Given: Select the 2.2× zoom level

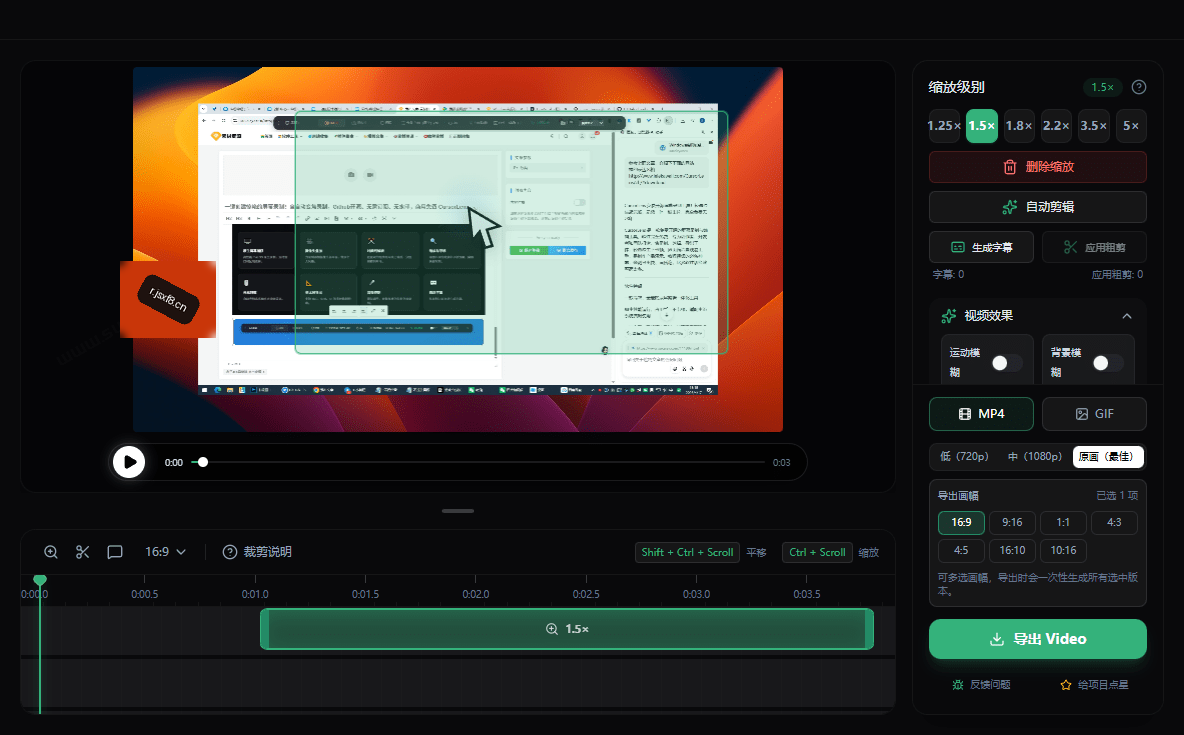Looking at the screenshot, I should tap(1056, 126).
